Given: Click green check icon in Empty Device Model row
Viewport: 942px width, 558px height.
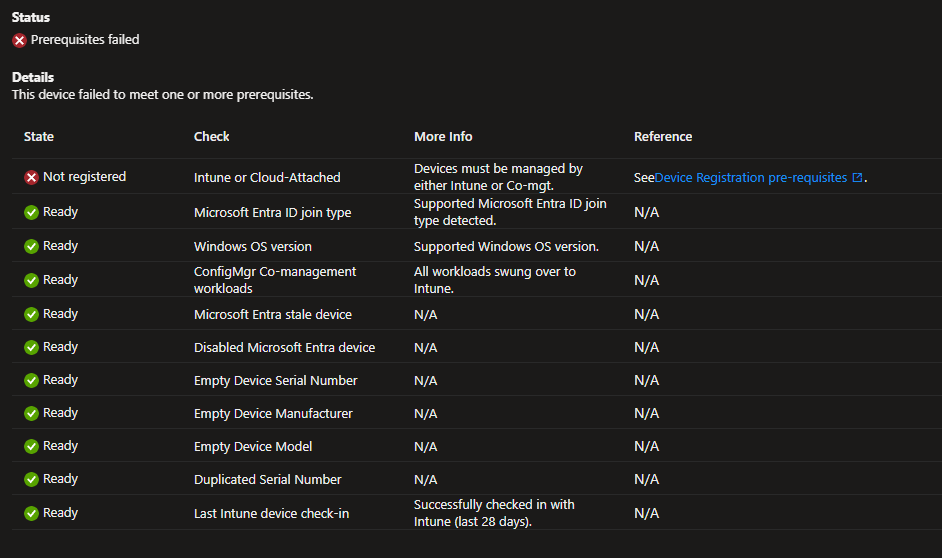Looking at the screenshot, I should tap(31, 446).
